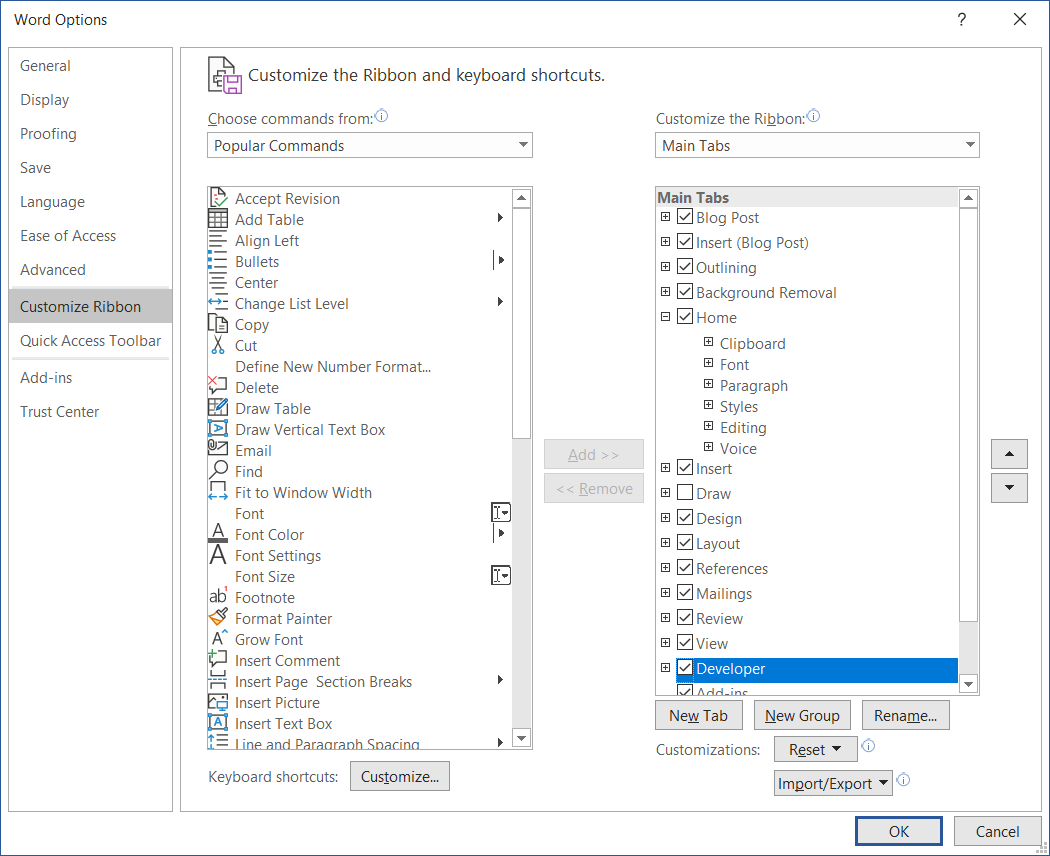Click the Accept Revision icon

click(217, 198)
